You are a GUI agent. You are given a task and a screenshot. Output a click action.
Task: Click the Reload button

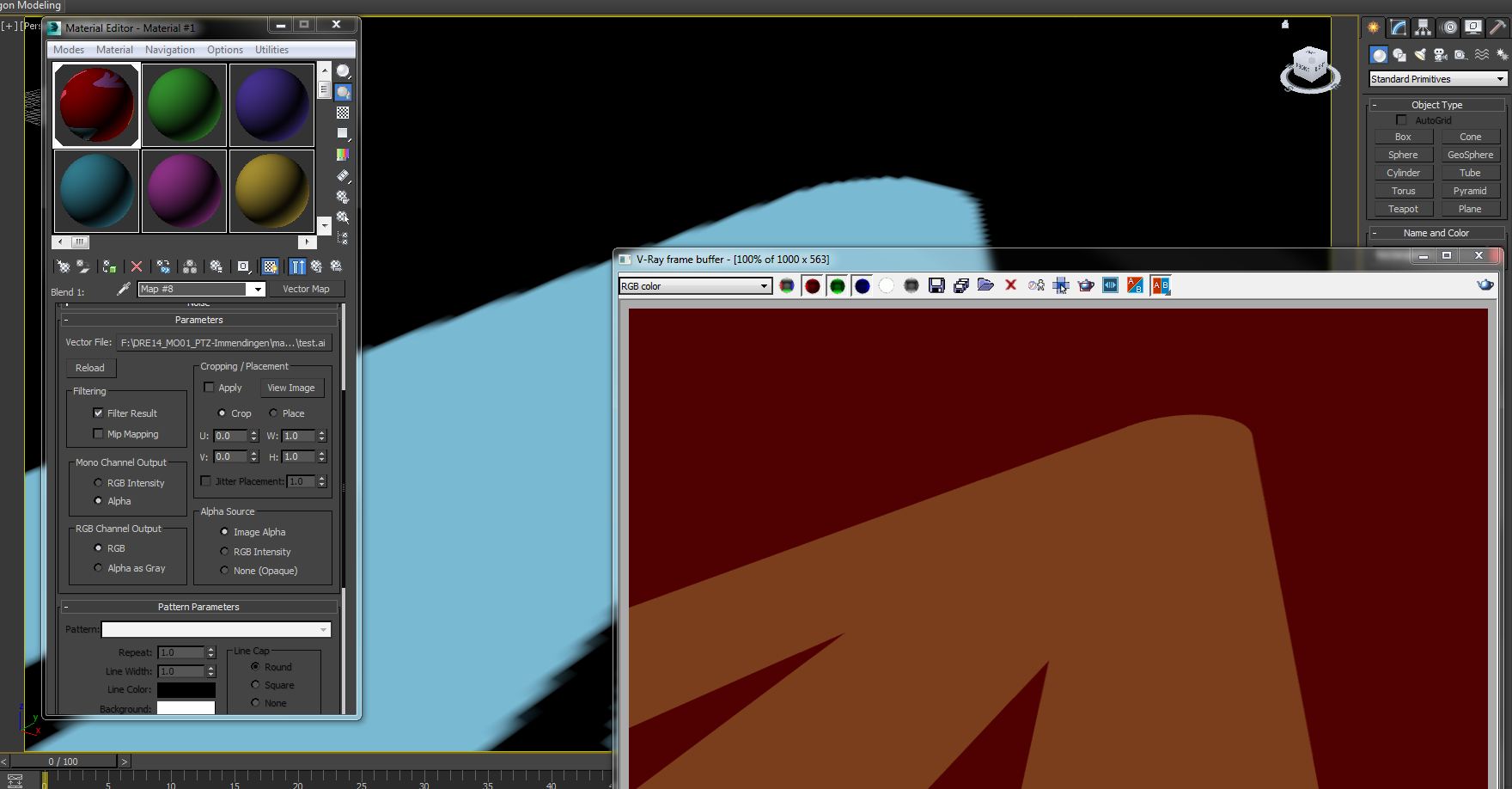click(90, 368)
